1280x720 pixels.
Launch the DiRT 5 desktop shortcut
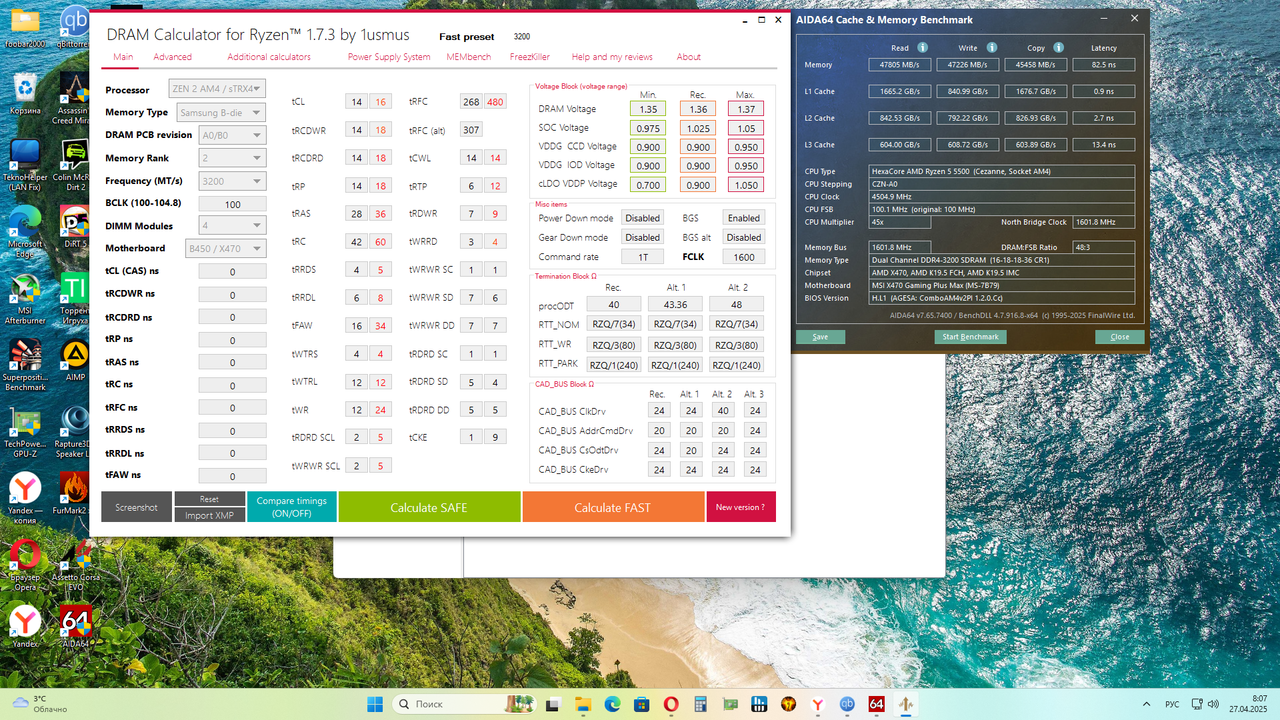75,227
